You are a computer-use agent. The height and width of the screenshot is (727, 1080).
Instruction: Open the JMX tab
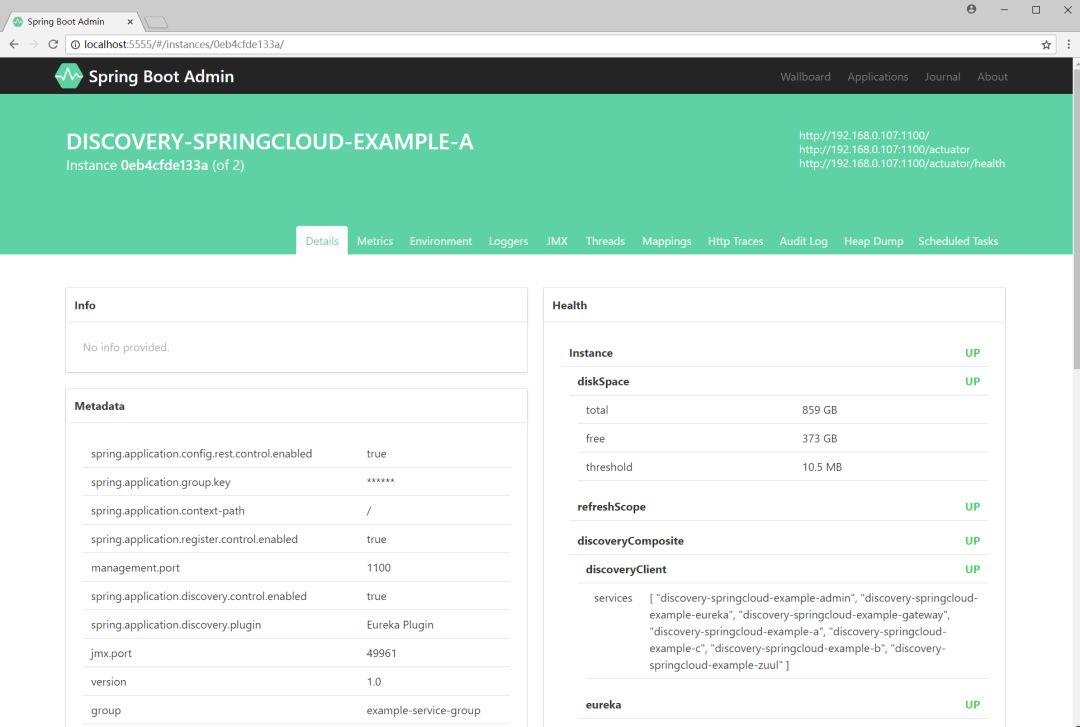point(557,240)
